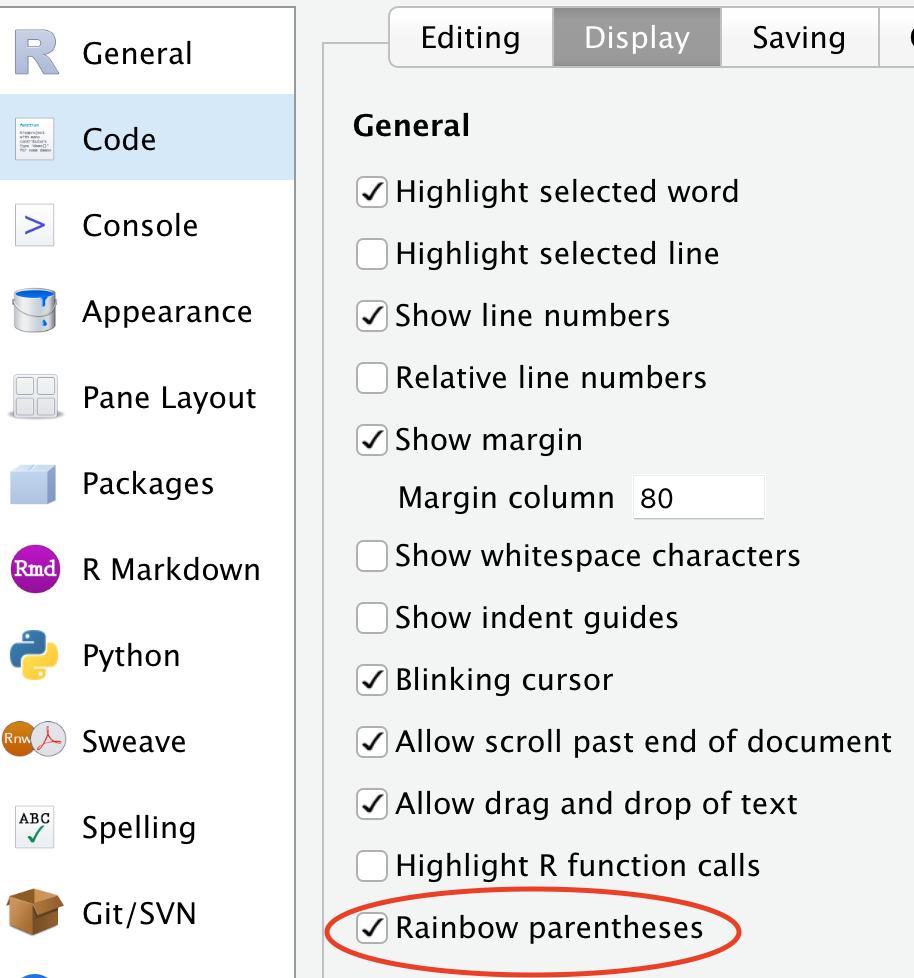The width and height of the screenshot is (914, 978).
Task: Open Spelling via the ABC checkmark icon
Action: (x=36, y=827)
